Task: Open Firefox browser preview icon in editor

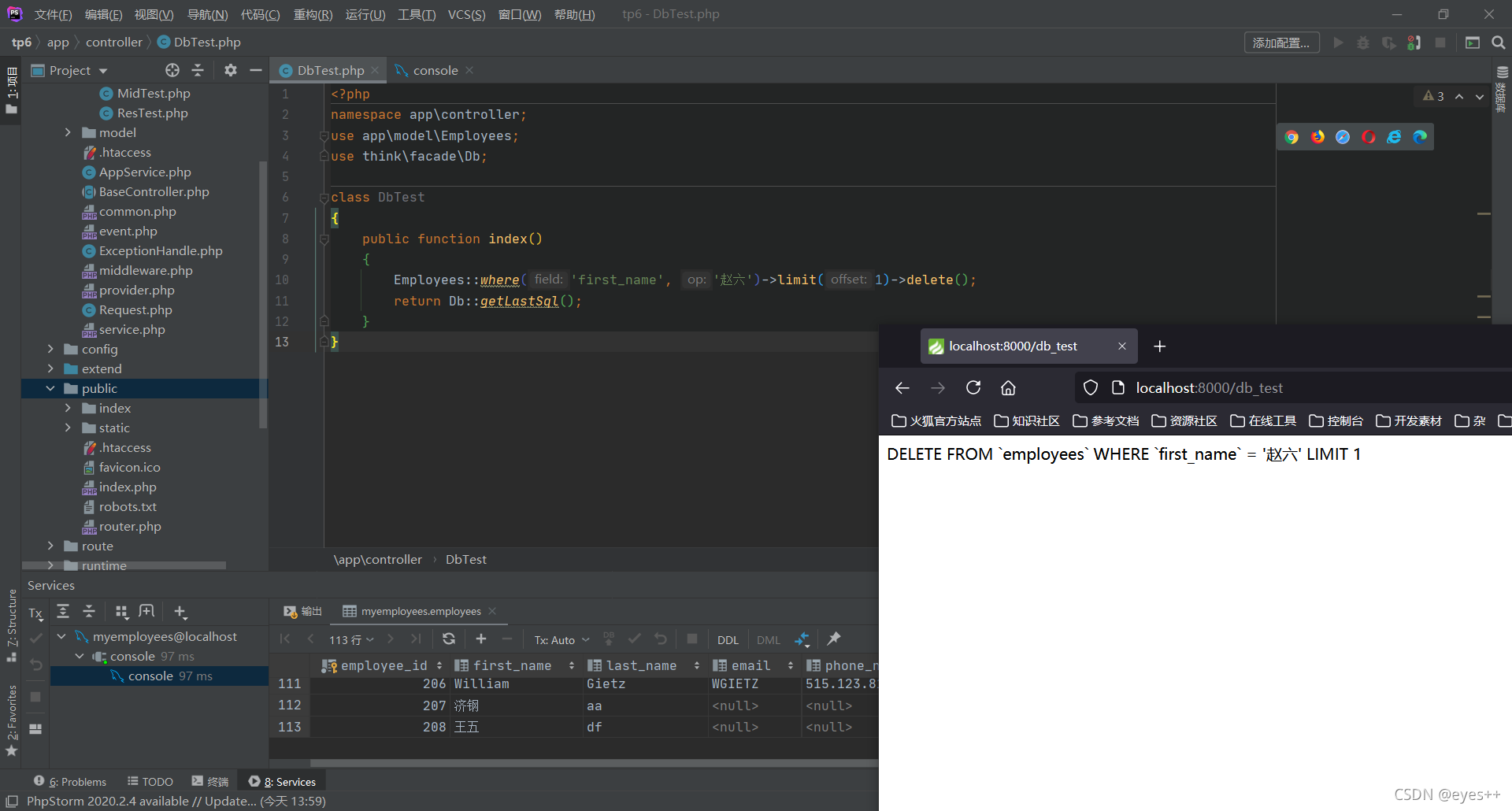Action: [1317, 137]
